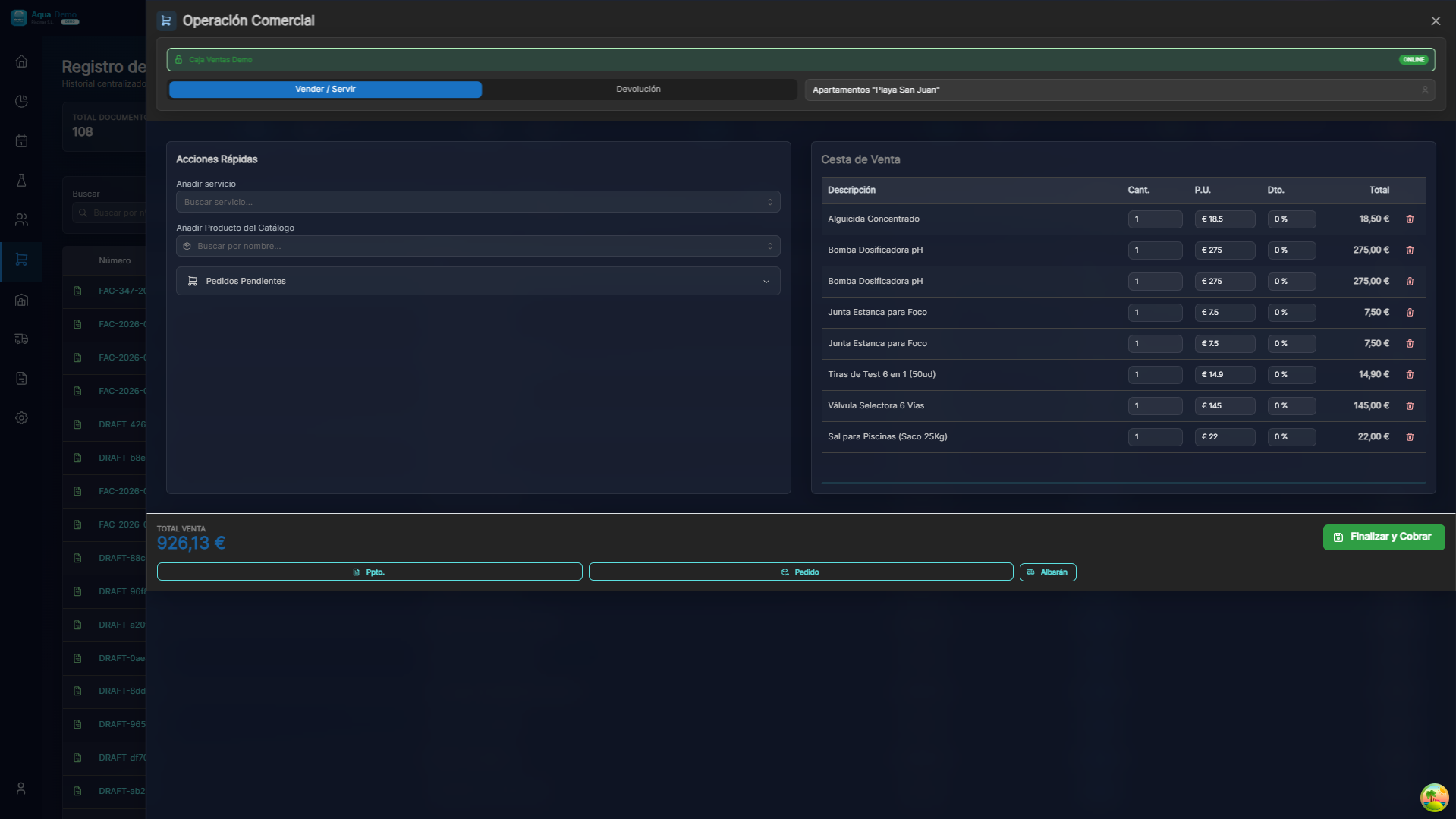
Task: Open home icon in left sidebar
Action: [21, 61]
